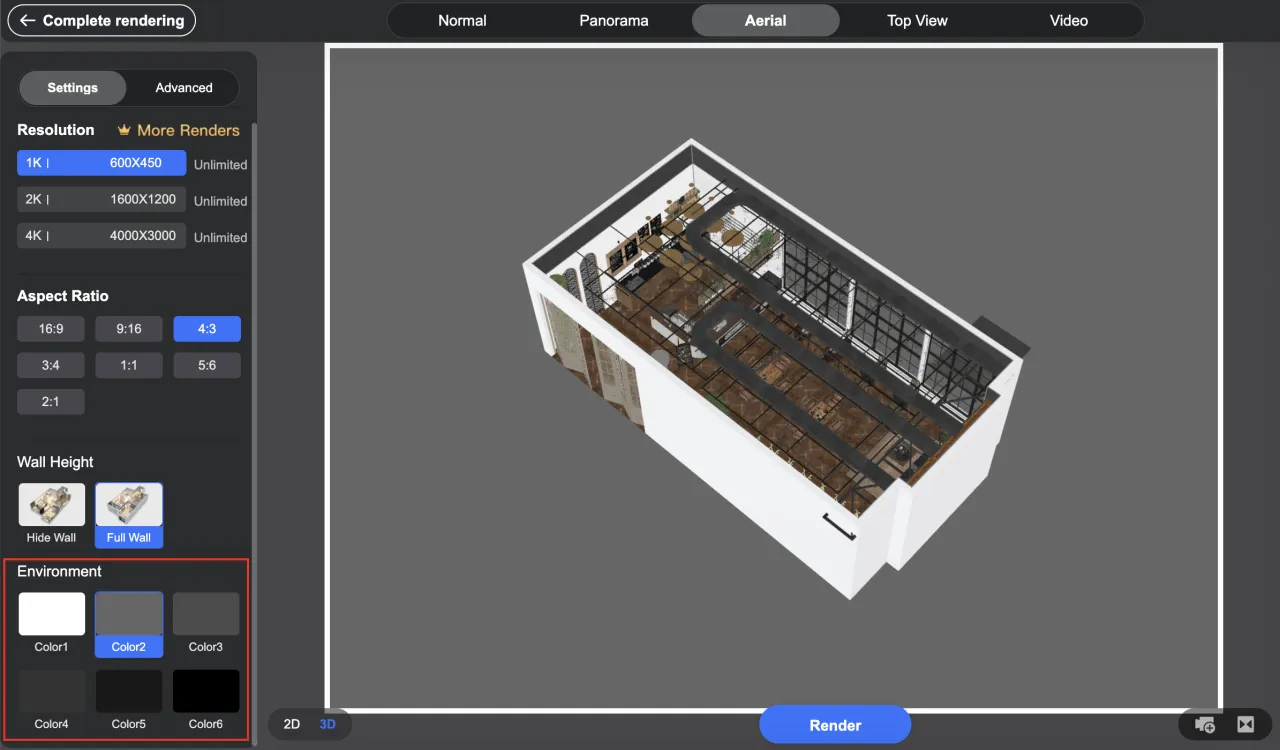The width and height of the screenshot is (1280, 750).
Task: Choose the Color3 environment swatch
Action: coord(206,614)
